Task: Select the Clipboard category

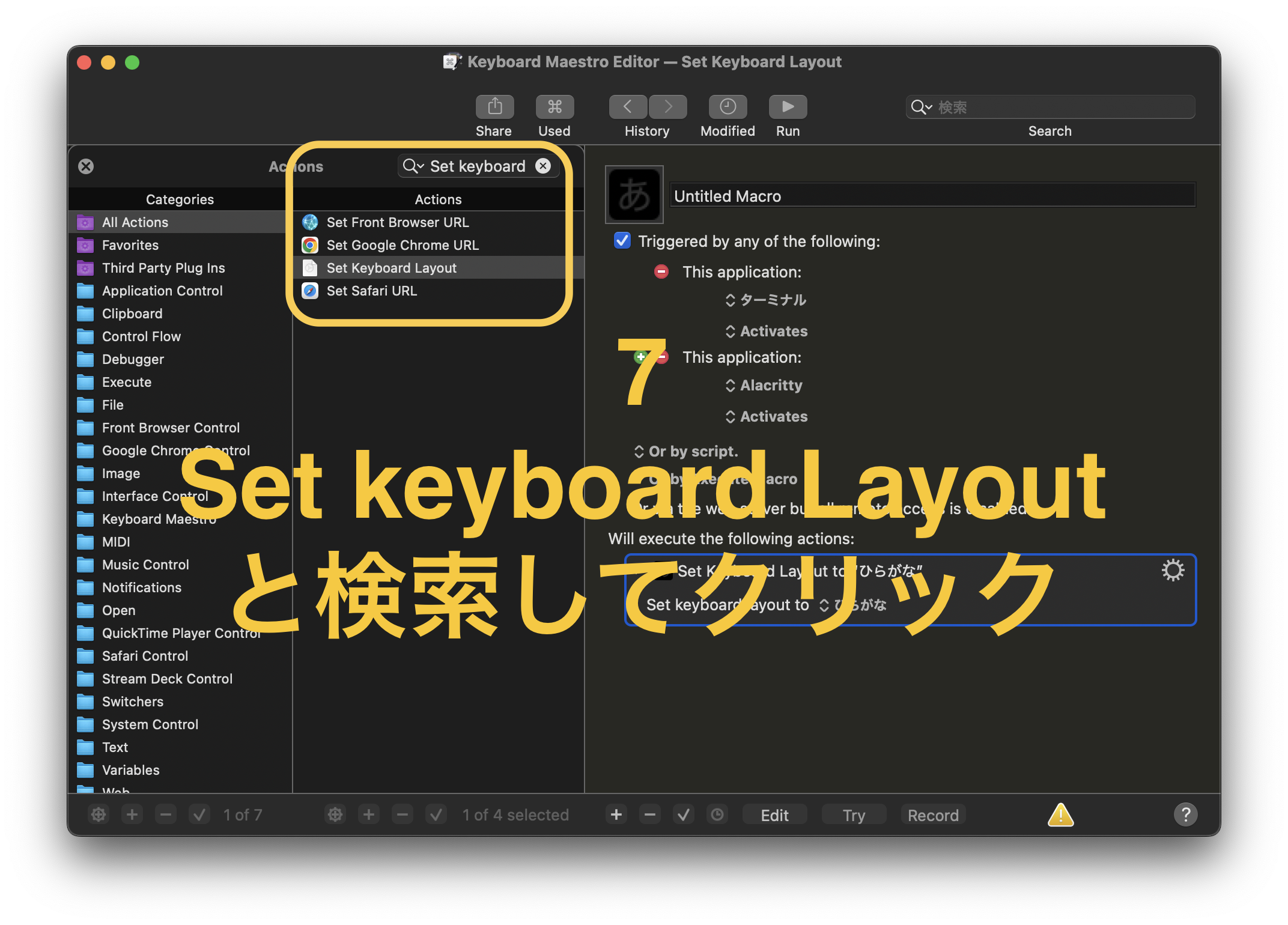Action: coord(132,314)
